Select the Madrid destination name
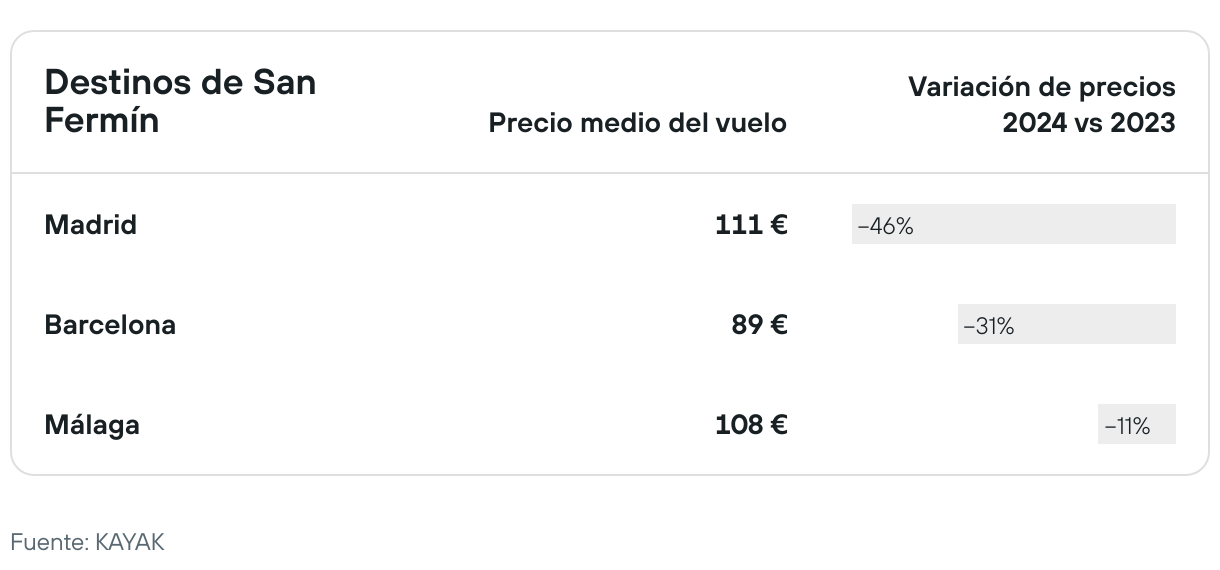Viewport: 1220px width, 570px height. pos(91,225)
